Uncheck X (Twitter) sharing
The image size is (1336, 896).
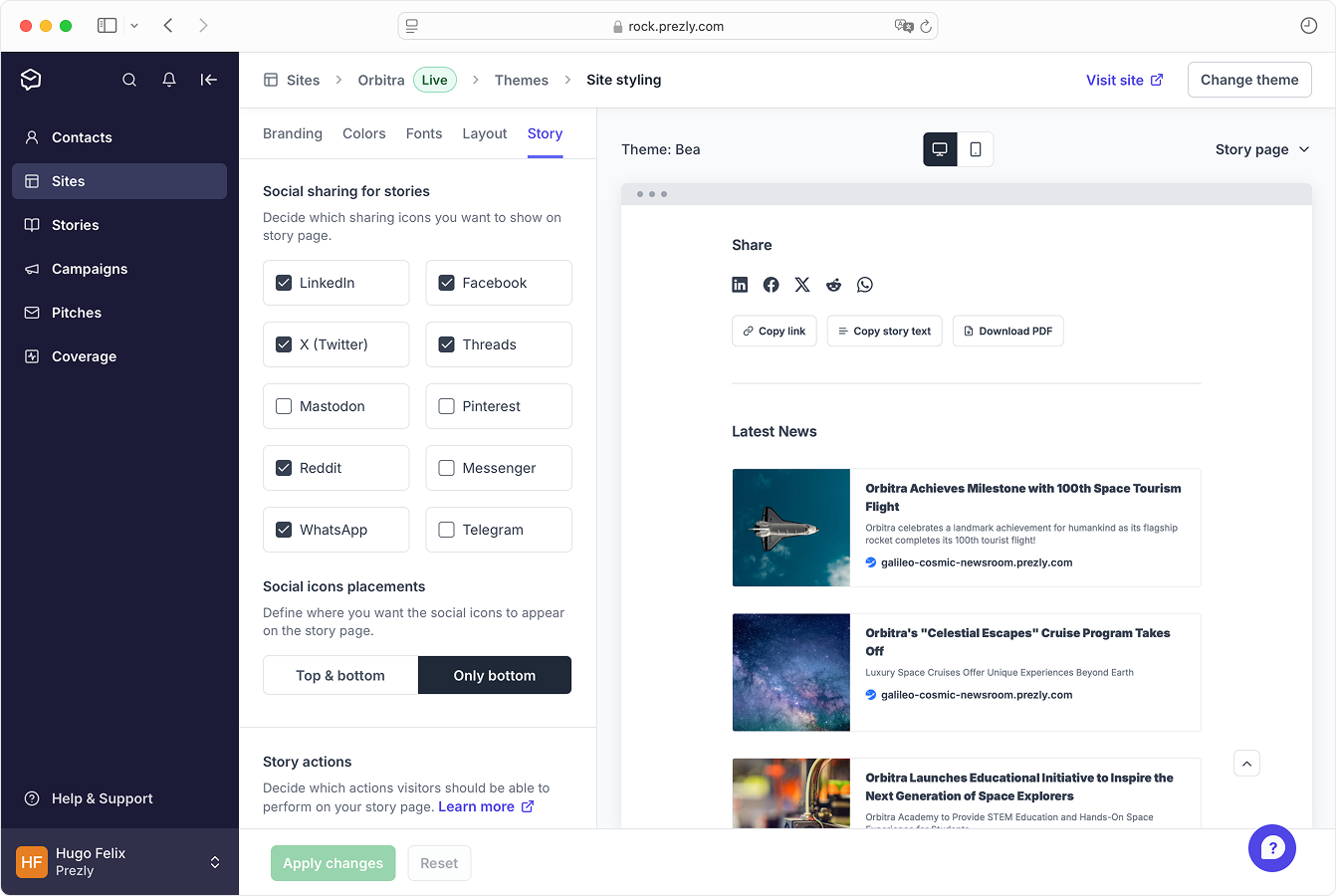[x=284, y=344]
